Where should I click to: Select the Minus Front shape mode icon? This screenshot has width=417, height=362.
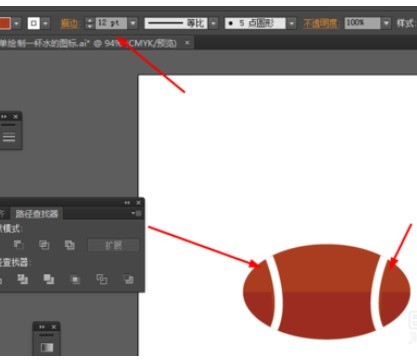18,245
